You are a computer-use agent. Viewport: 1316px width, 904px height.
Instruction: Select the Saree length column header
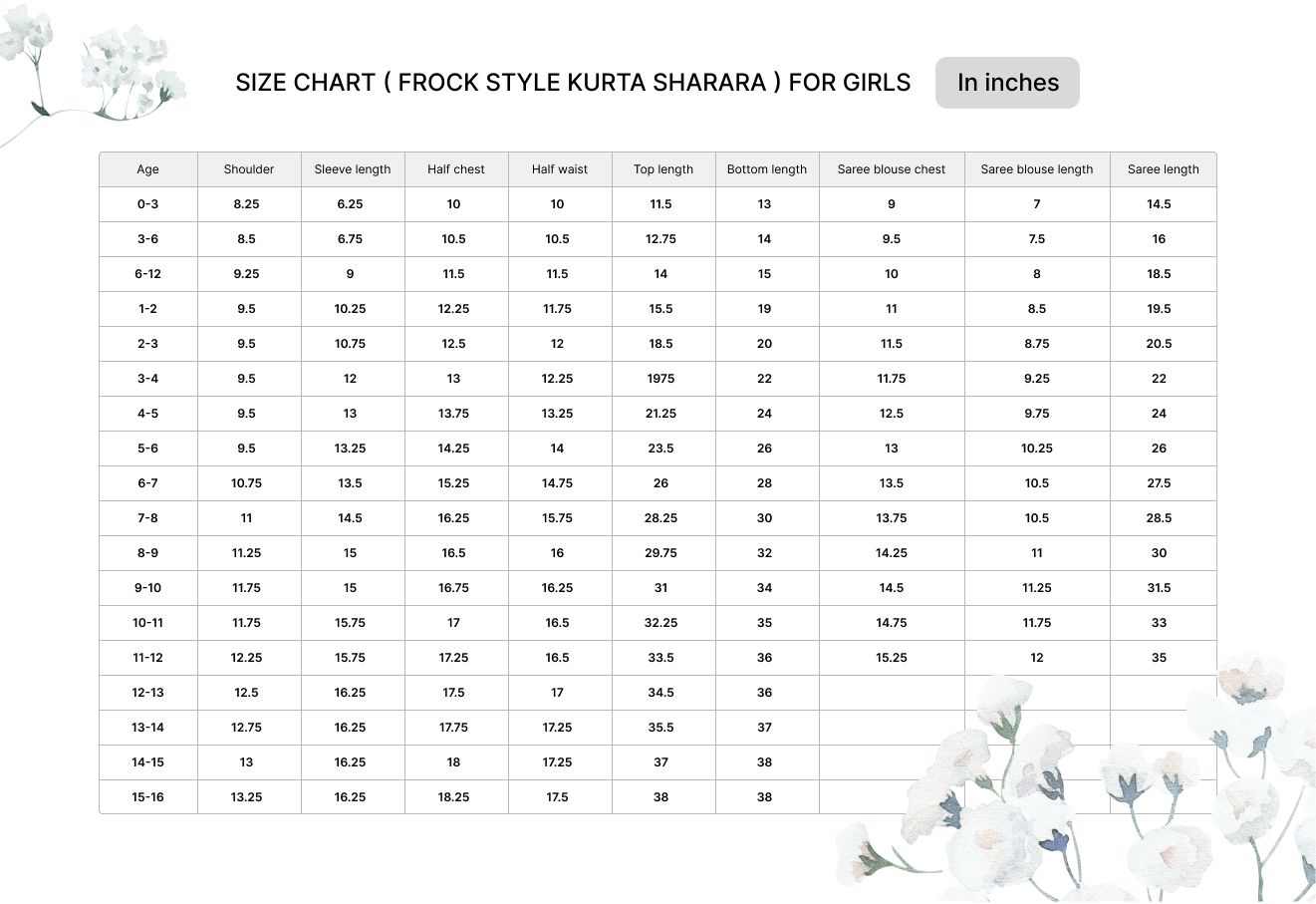point(1164,169)
